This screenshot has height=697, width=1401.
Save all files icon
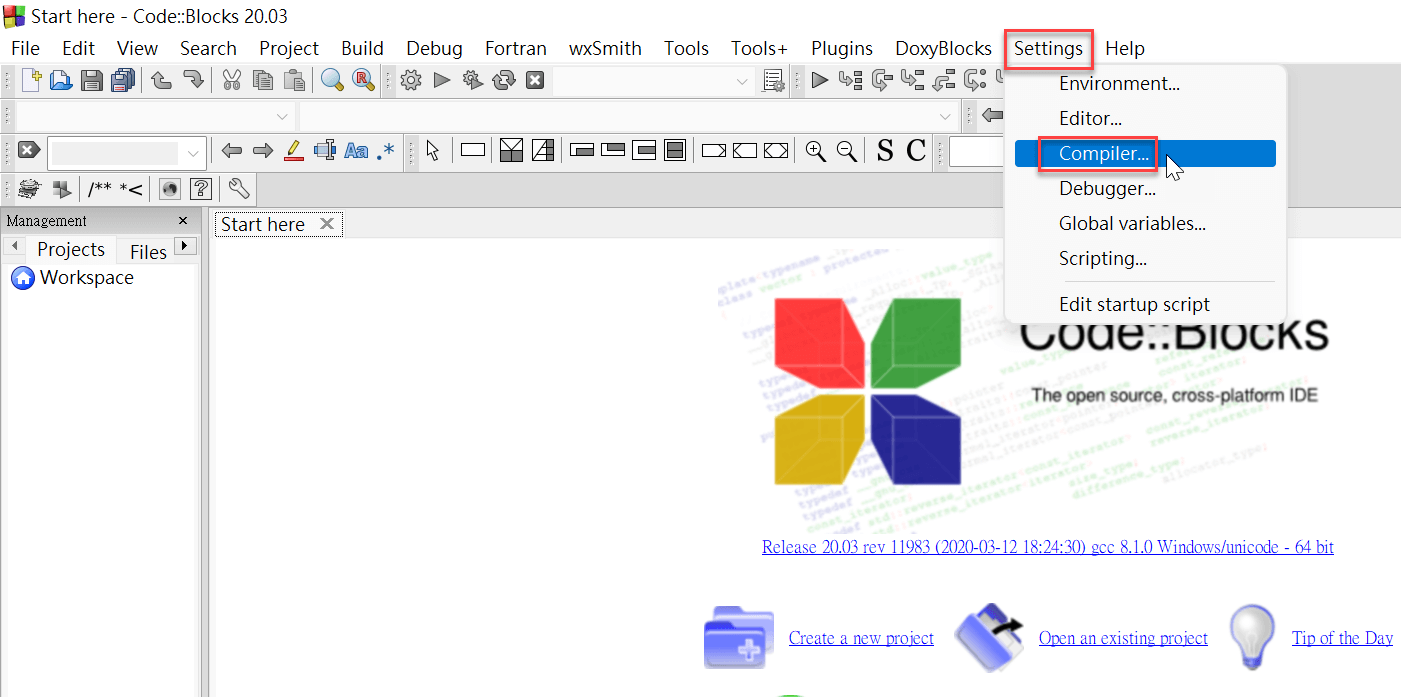[x=123, y=81]
